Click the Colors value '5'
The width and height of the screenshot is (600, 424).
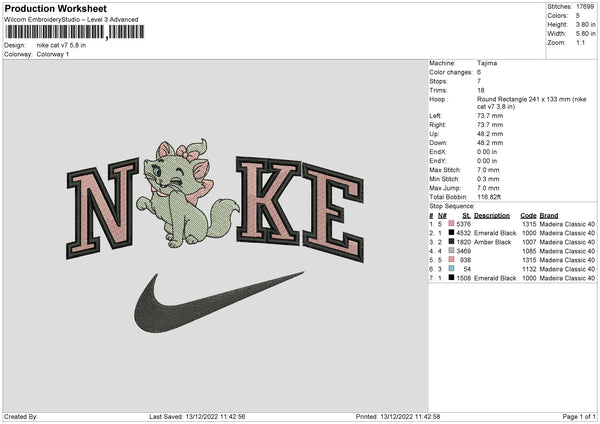[x=578, y=16]
